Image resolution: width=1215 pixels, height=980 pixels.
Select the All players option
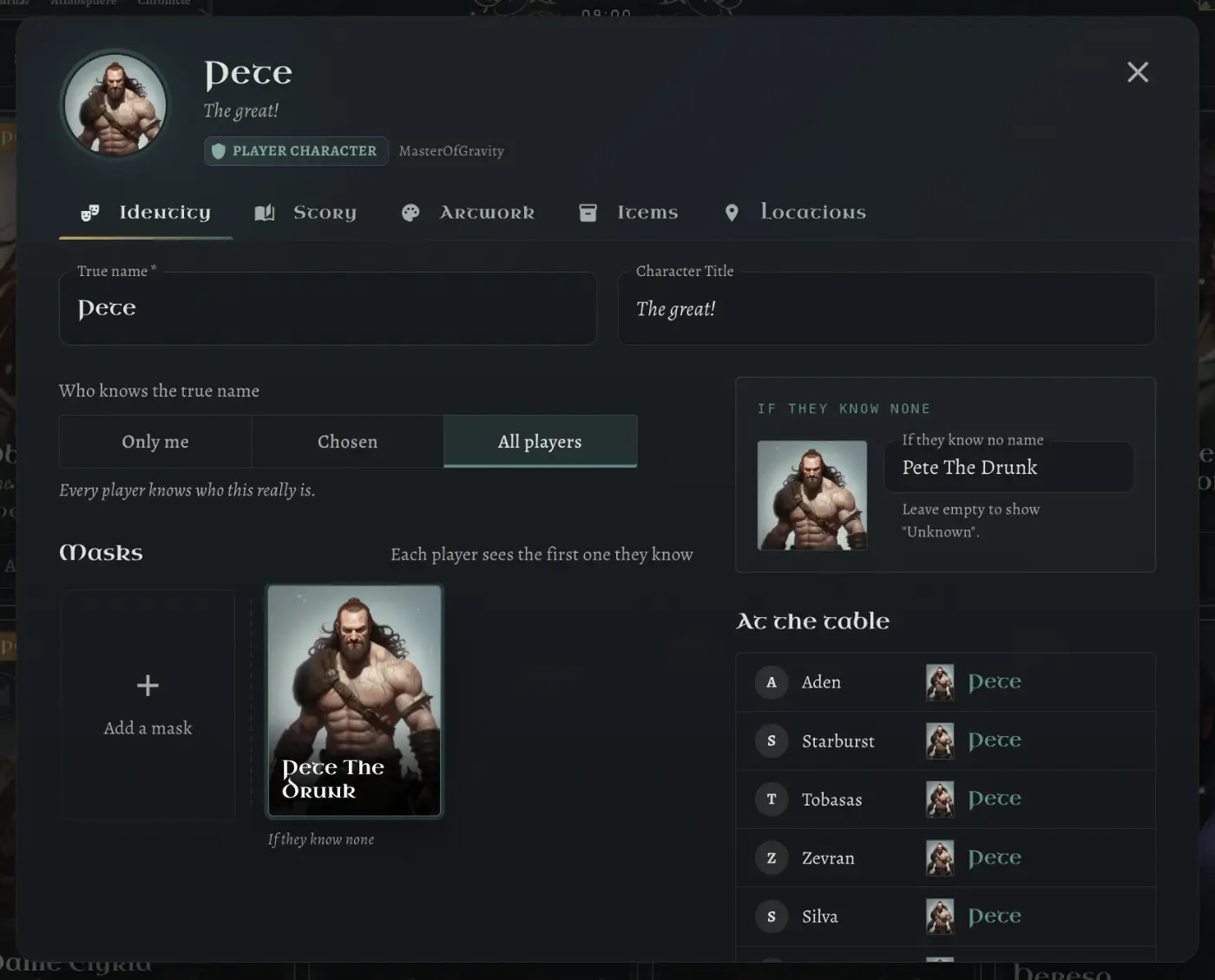coord(540,442)
